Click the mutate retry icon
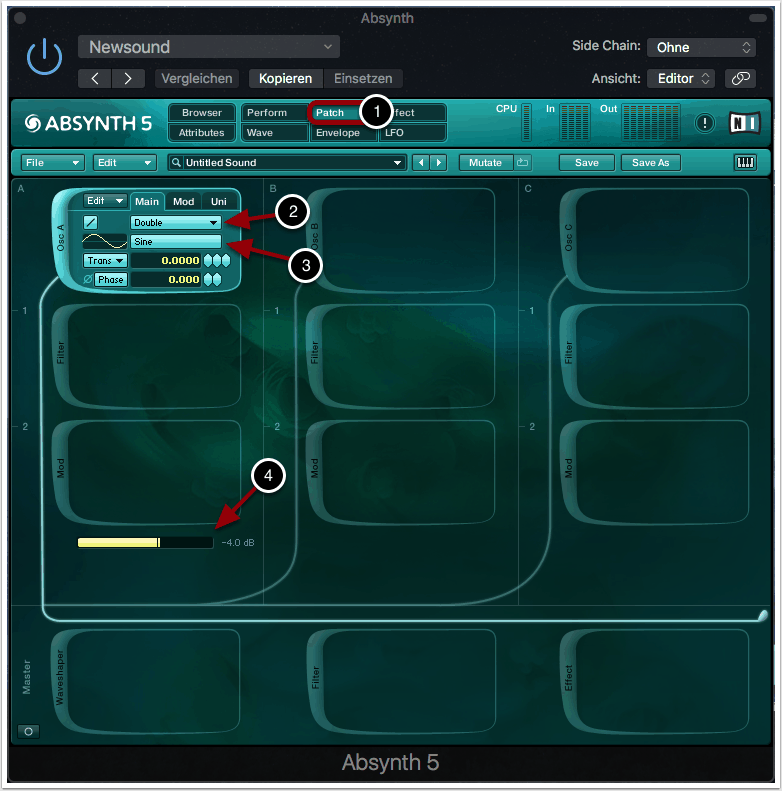Image resolution: width=782 pixels, height=791 pixels. 523,163
